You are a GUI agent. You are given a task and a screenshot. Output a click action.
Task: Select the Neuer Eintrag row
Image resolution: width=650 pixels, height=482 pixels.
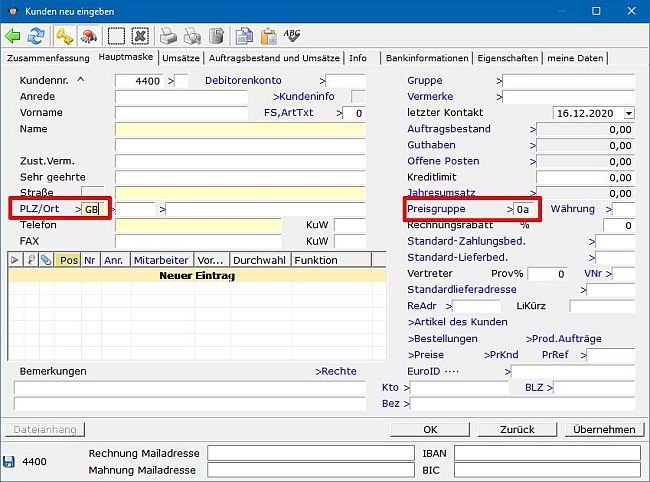point(196,275)
